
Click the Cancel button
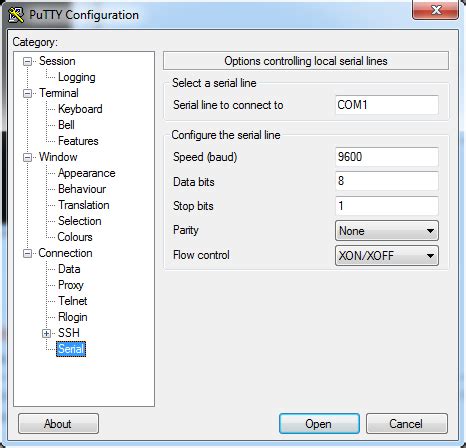click(x=407, y=424)
